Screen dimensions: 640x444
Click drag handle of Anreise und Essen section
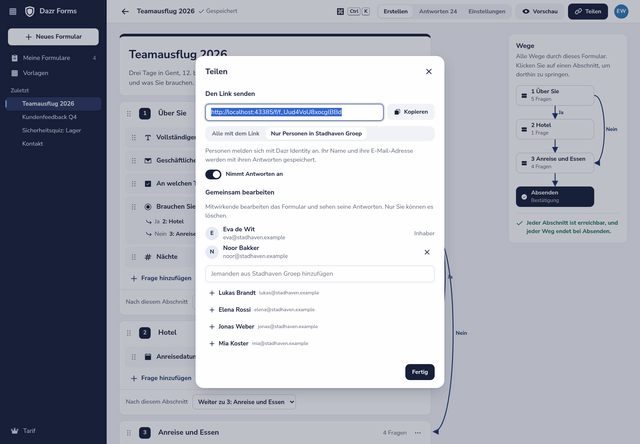(x=129, y=433)
